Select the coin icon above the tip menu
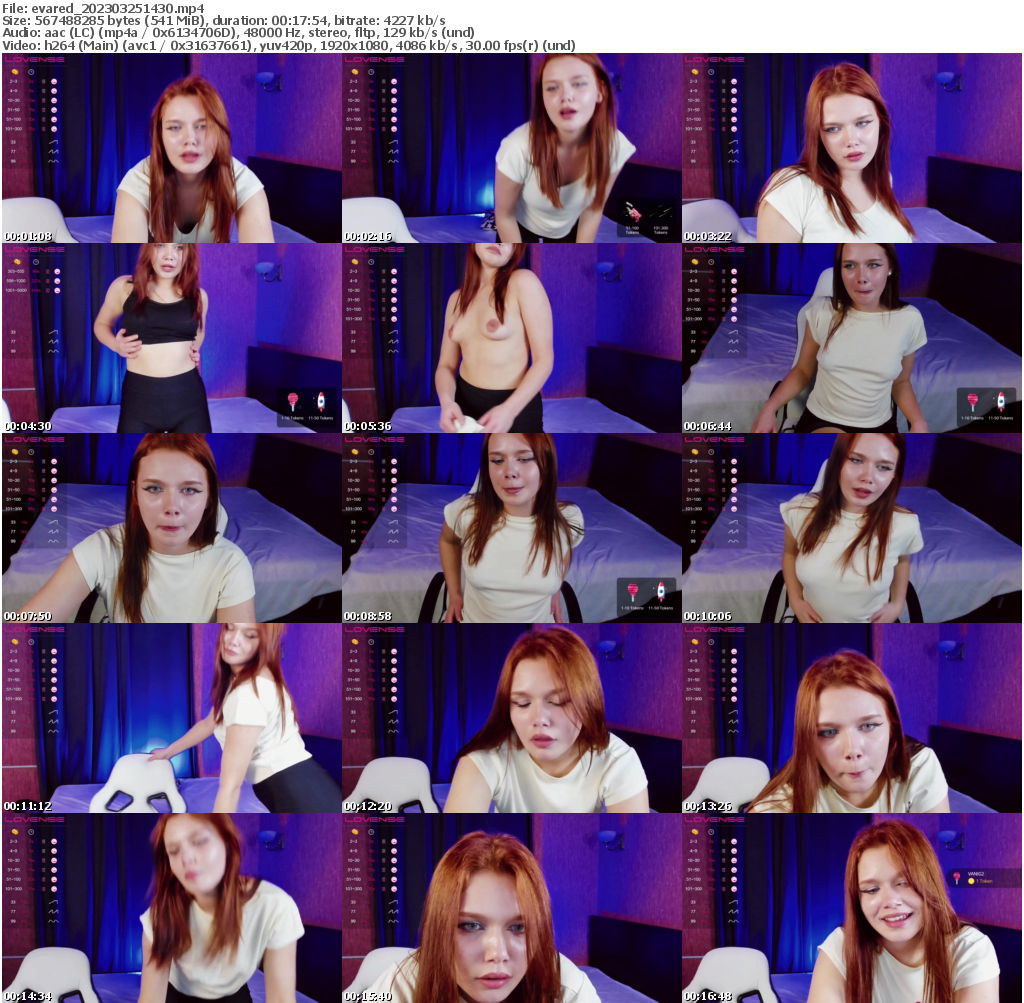The image size is (1024, 1003). (x=16, y=72)
